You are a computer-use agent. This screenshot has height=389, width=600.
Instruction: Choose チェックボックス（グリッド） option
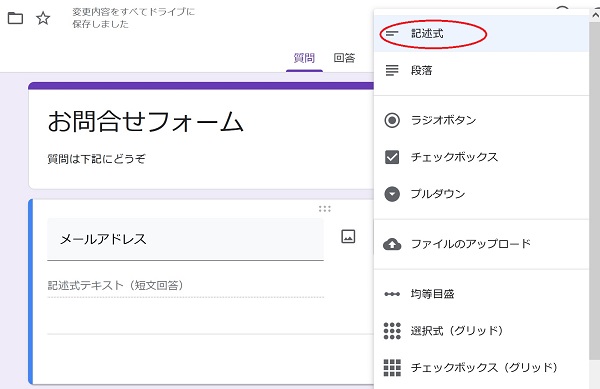[481, 368]
